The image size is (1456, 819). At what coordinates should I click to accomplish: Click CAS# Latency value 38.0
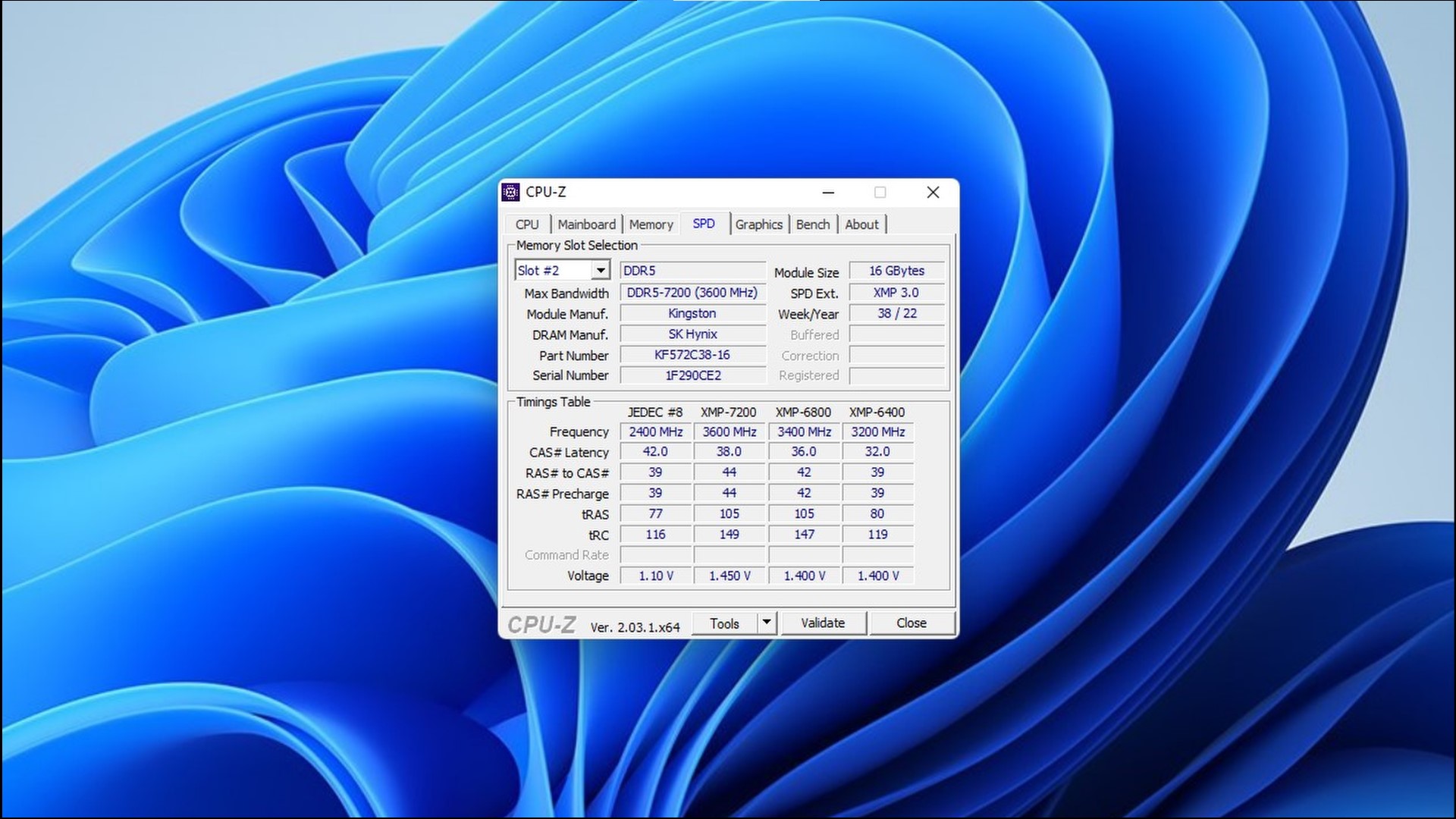point(730,452)
